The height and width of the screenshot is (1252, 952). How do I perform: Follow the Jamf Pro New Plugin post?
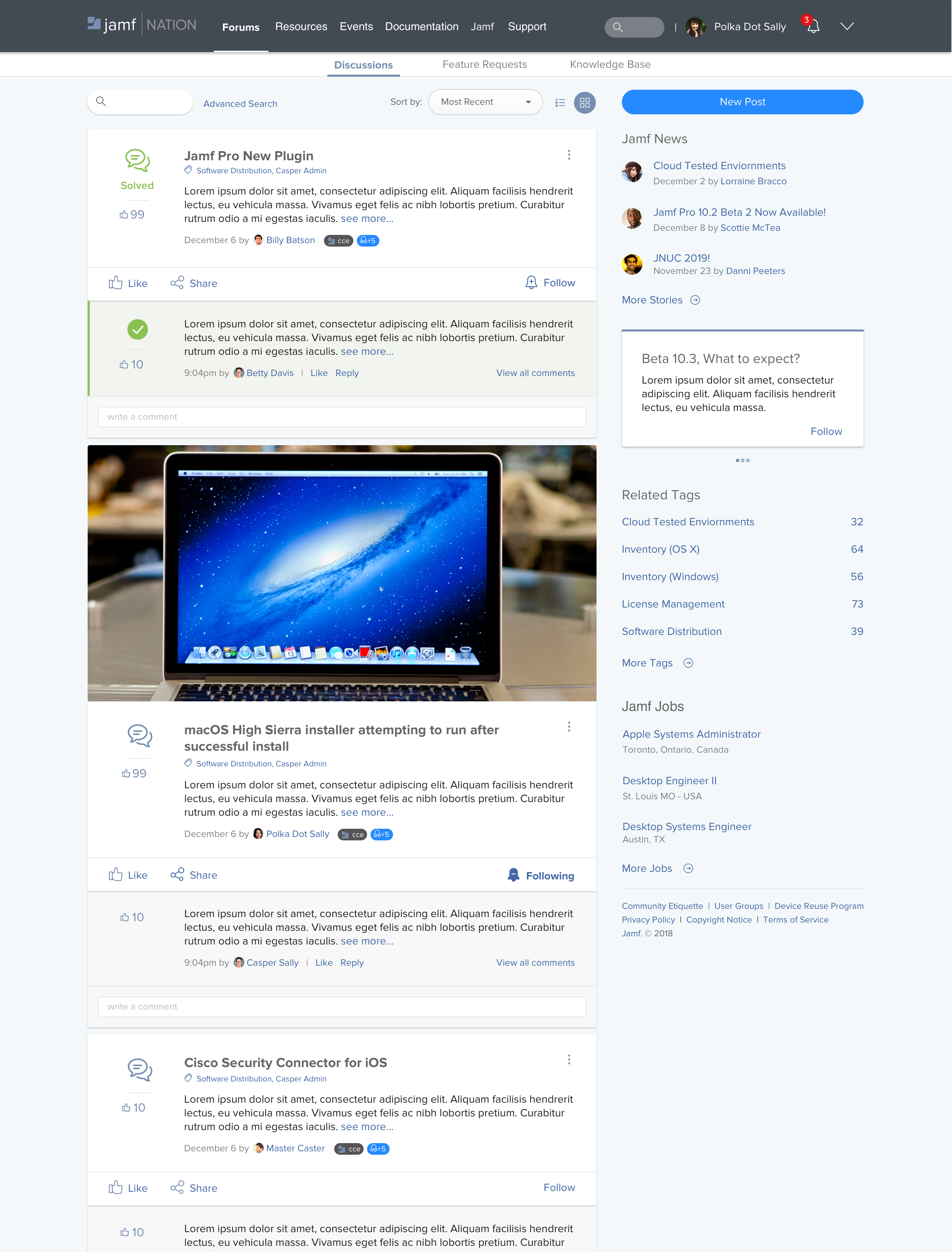(x=550, y=283)
